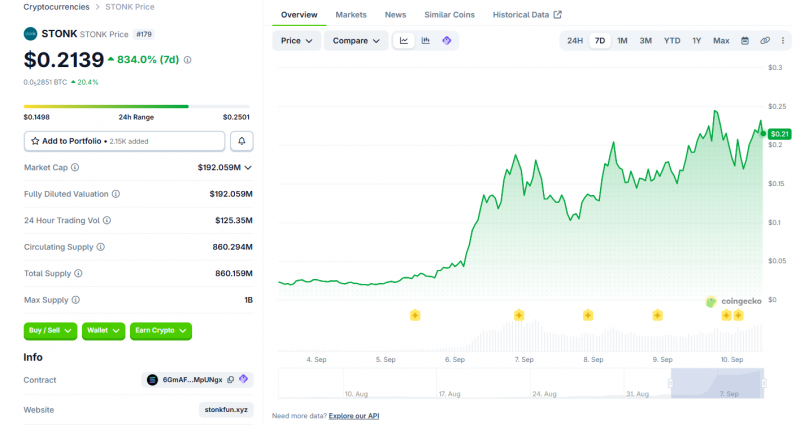Switch to candlestick chart icon

tap(426, 41)
